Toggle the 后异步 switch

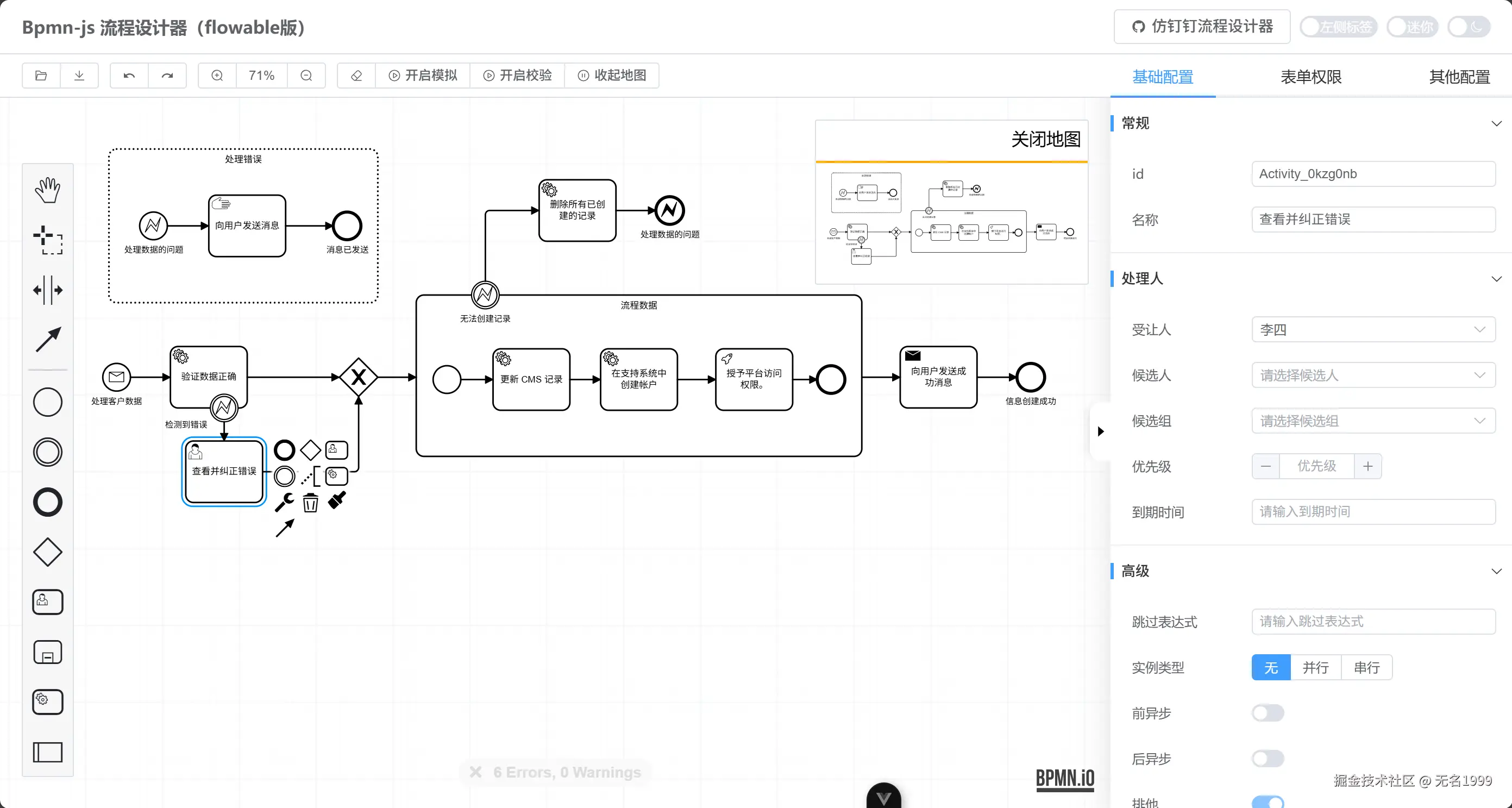coord(1267,759)
